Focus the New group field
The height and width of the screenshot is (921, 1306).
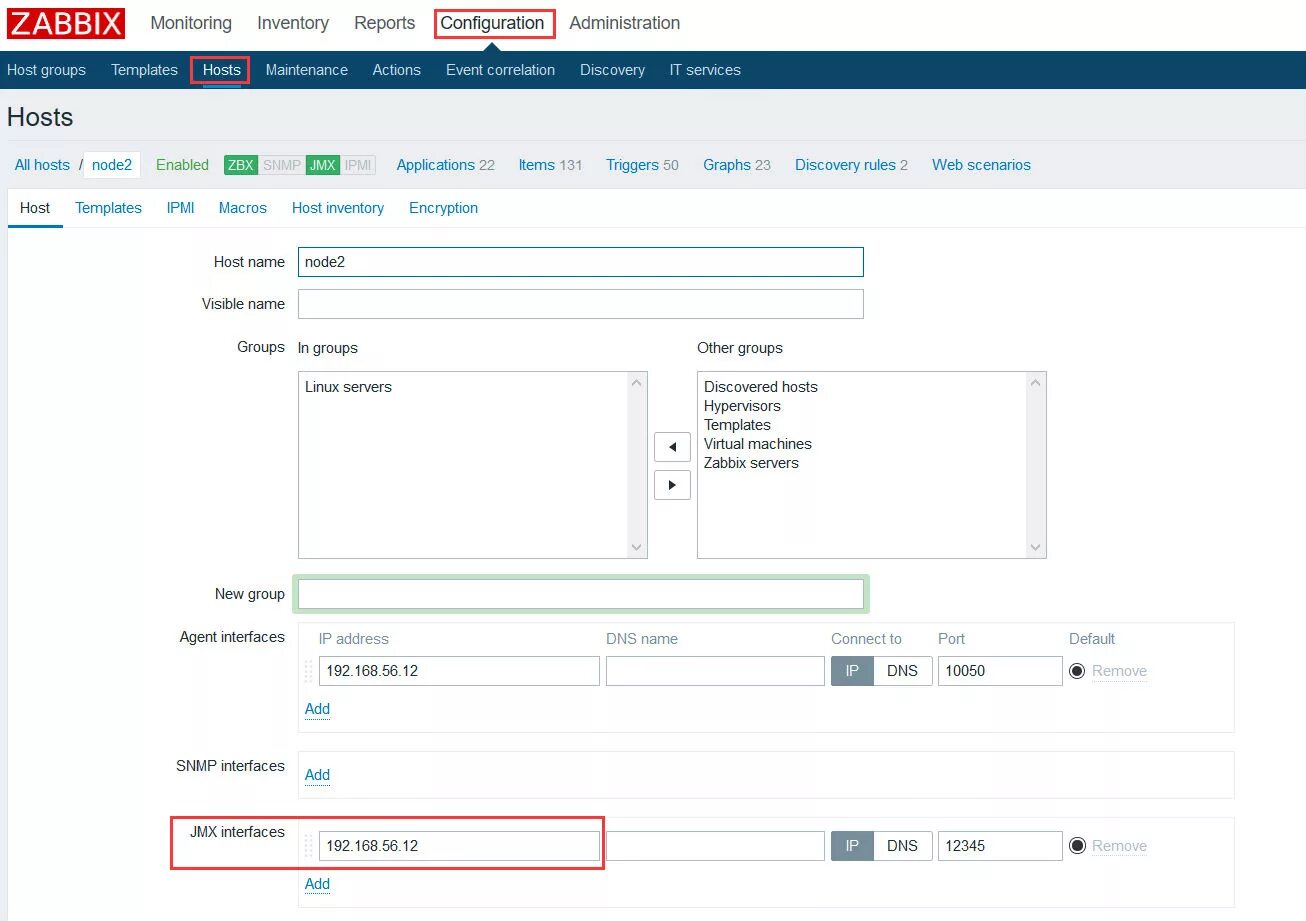580,594
